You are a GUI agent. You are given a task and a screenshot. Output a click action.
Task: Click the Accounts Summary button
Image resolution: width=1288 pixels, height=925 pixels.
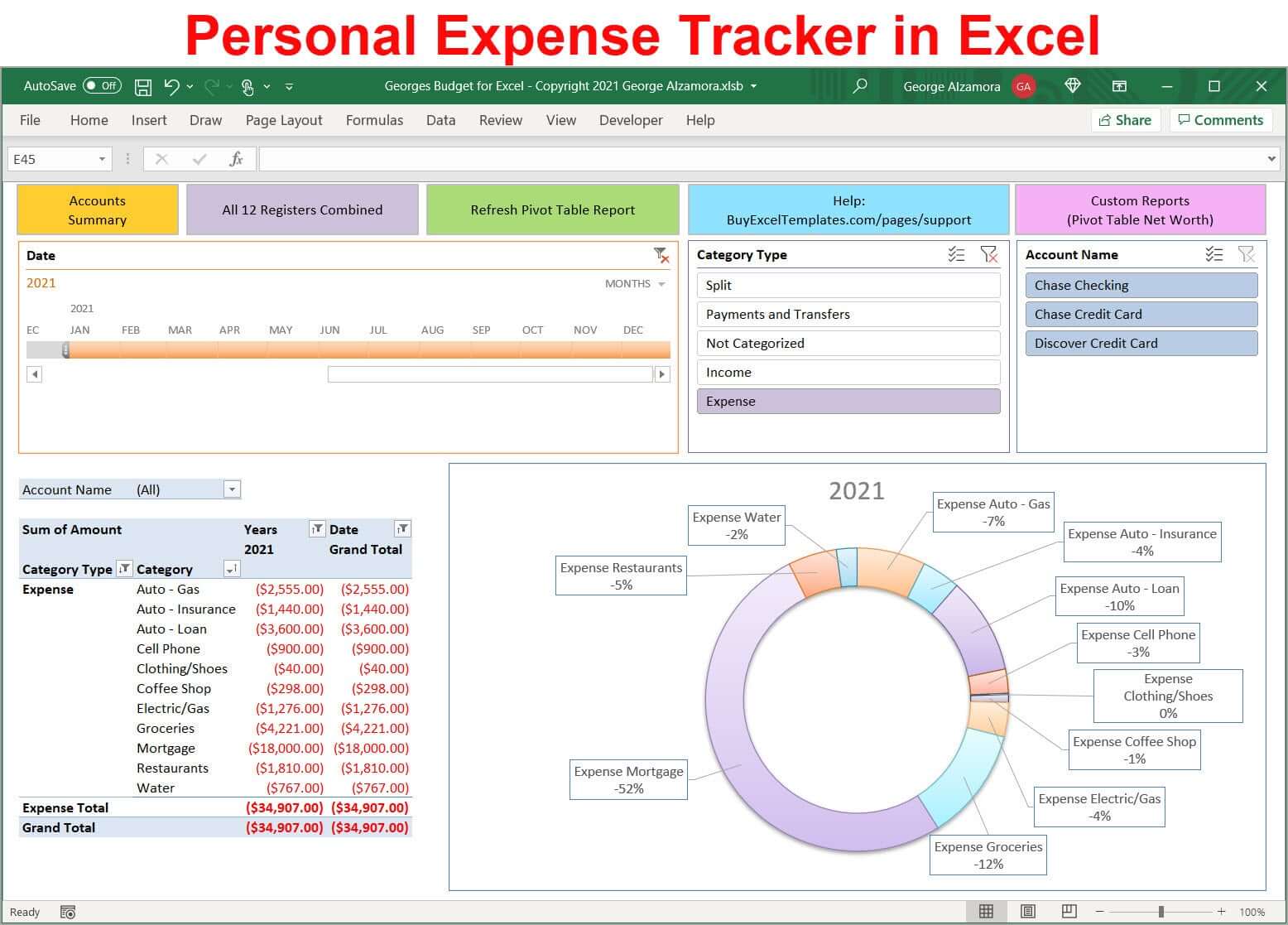[98, 210]
